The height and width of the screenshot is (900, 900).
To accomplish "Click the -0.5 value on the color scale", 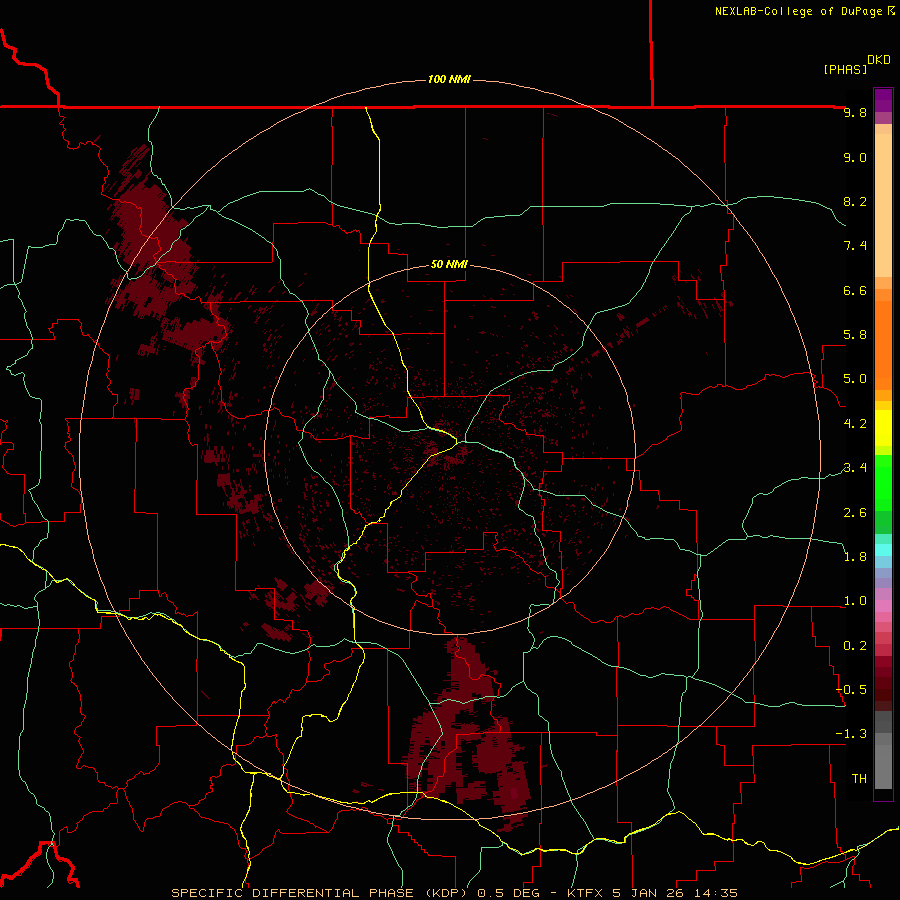I will (851, 690).
